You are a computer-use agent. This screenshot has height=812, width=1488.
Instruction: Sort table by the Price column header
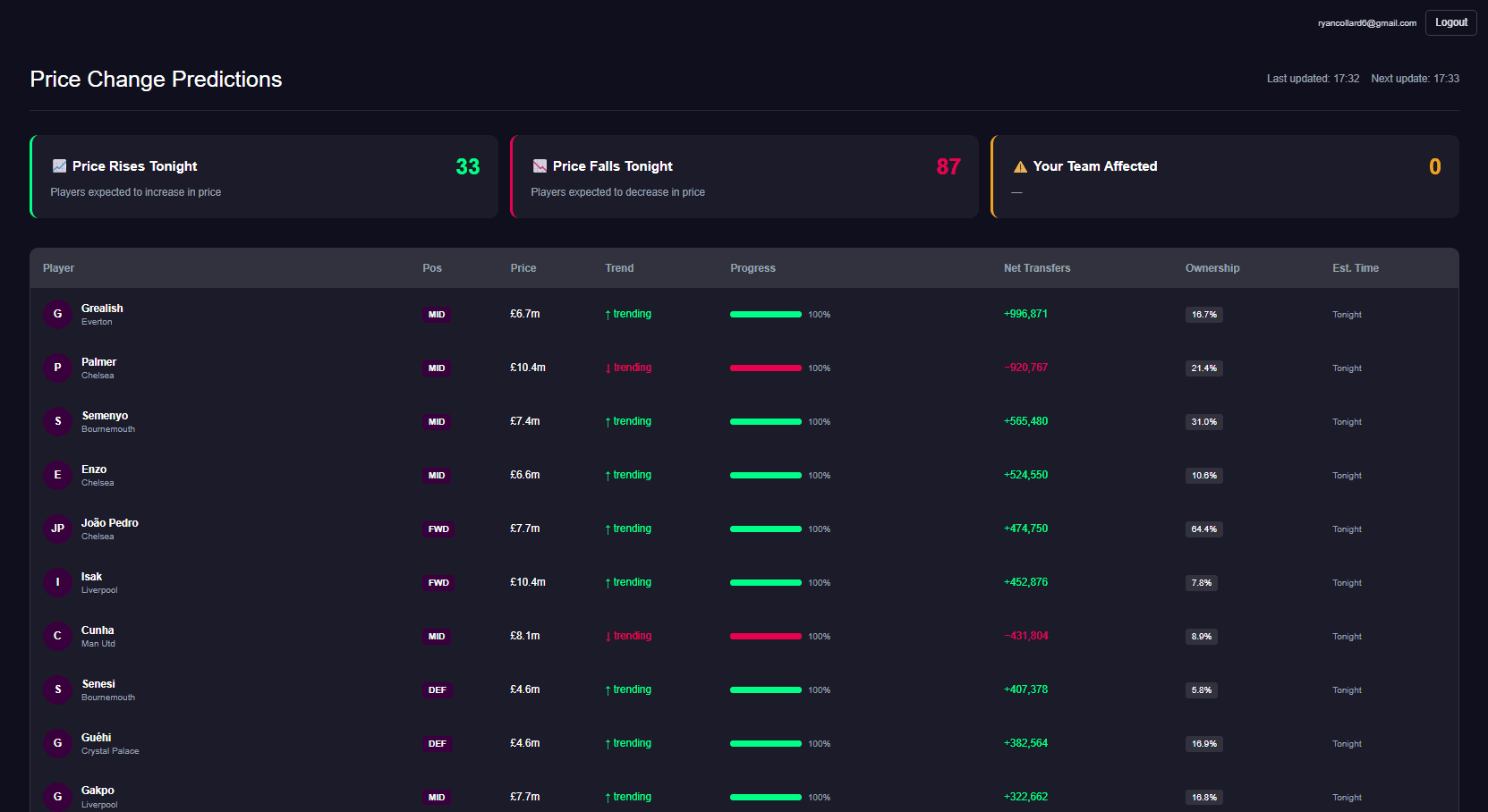point(523,268)
